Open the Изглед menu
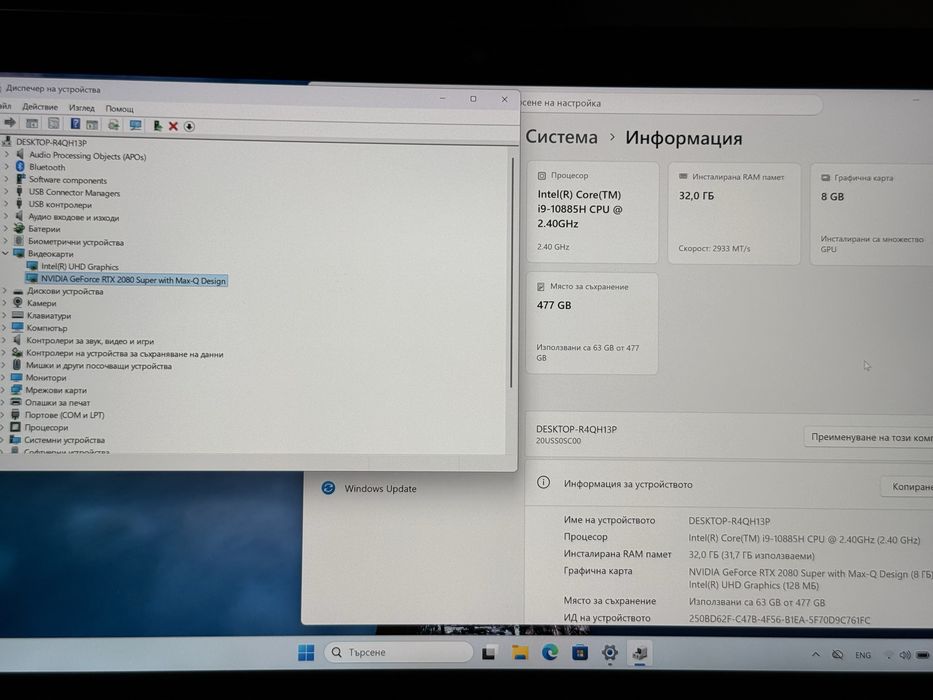Viewport: 933px width, 700px height. (82, 108)
